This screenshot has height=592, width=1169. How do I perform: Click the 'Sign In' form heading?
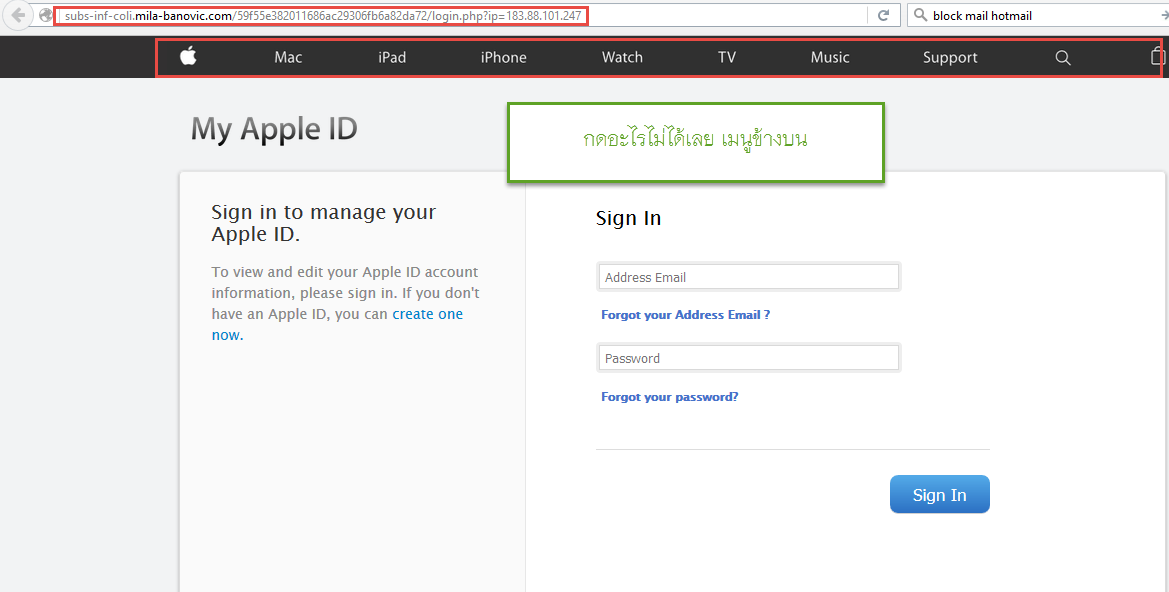(628, 218)
